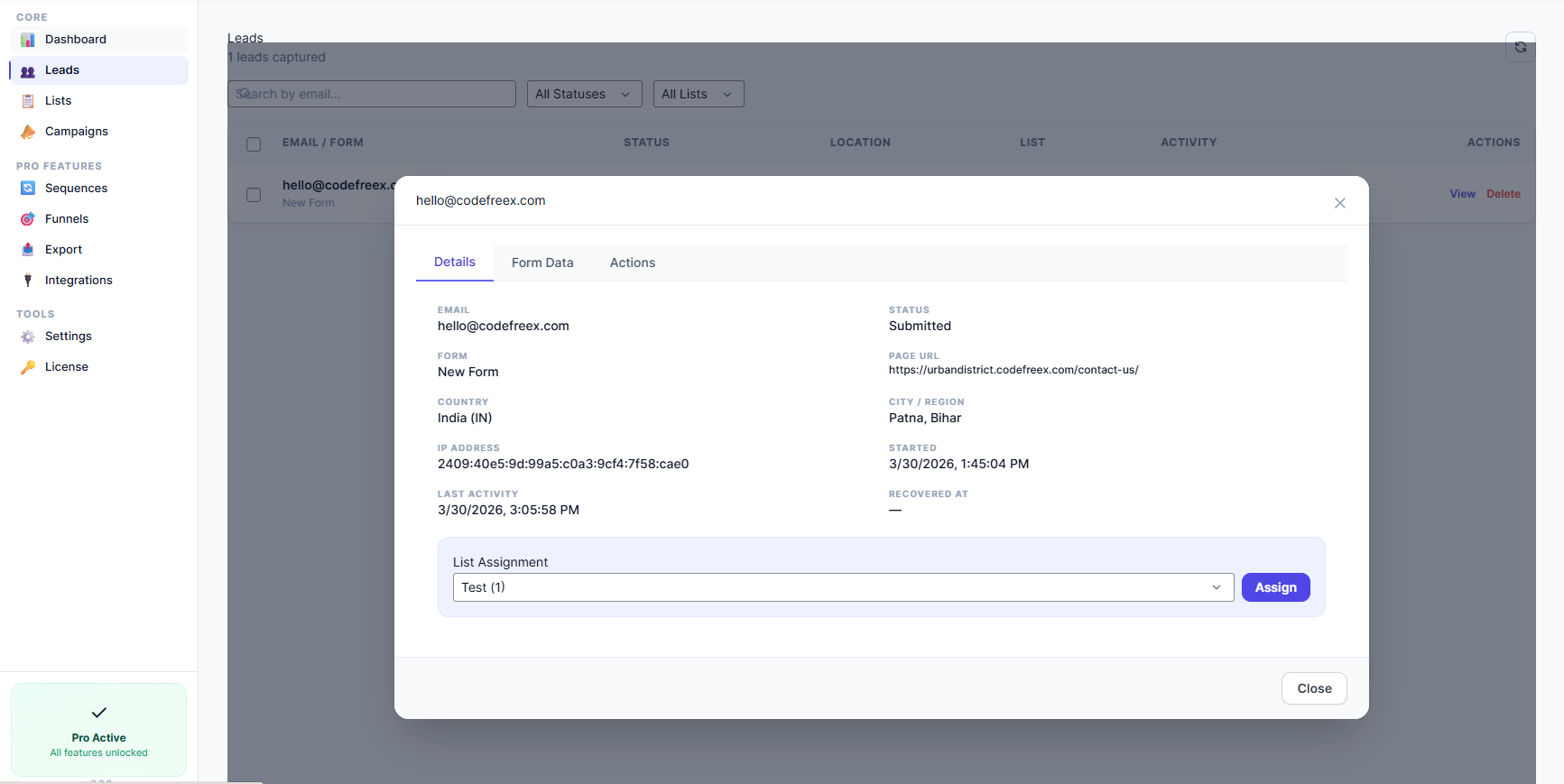Screen dimensions: 1564x784
Task: Open Settings menu item
Action: [x=99, y=337]
